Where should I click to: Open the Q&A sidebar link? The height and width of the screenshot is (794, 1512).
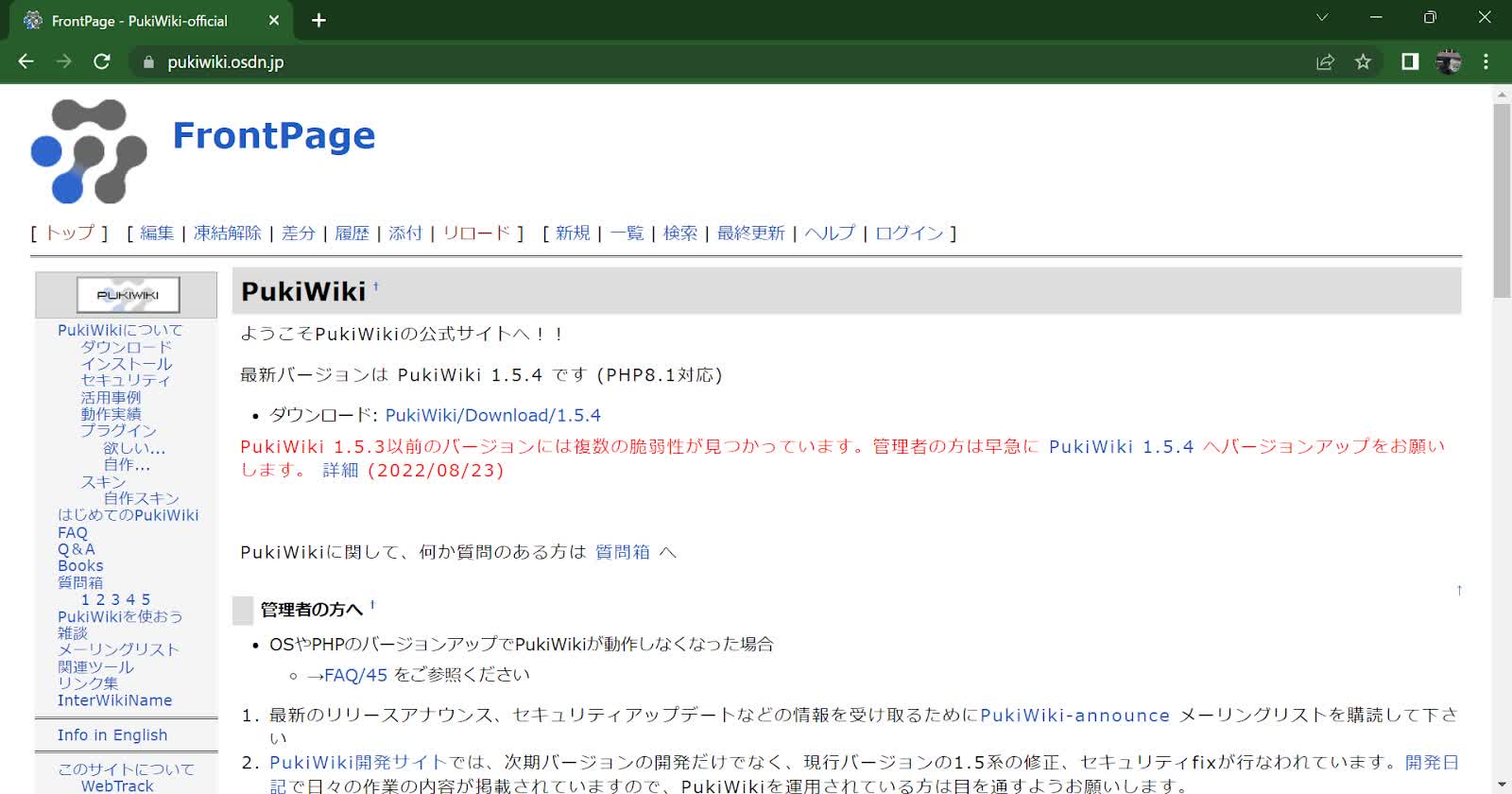[77, 549]
